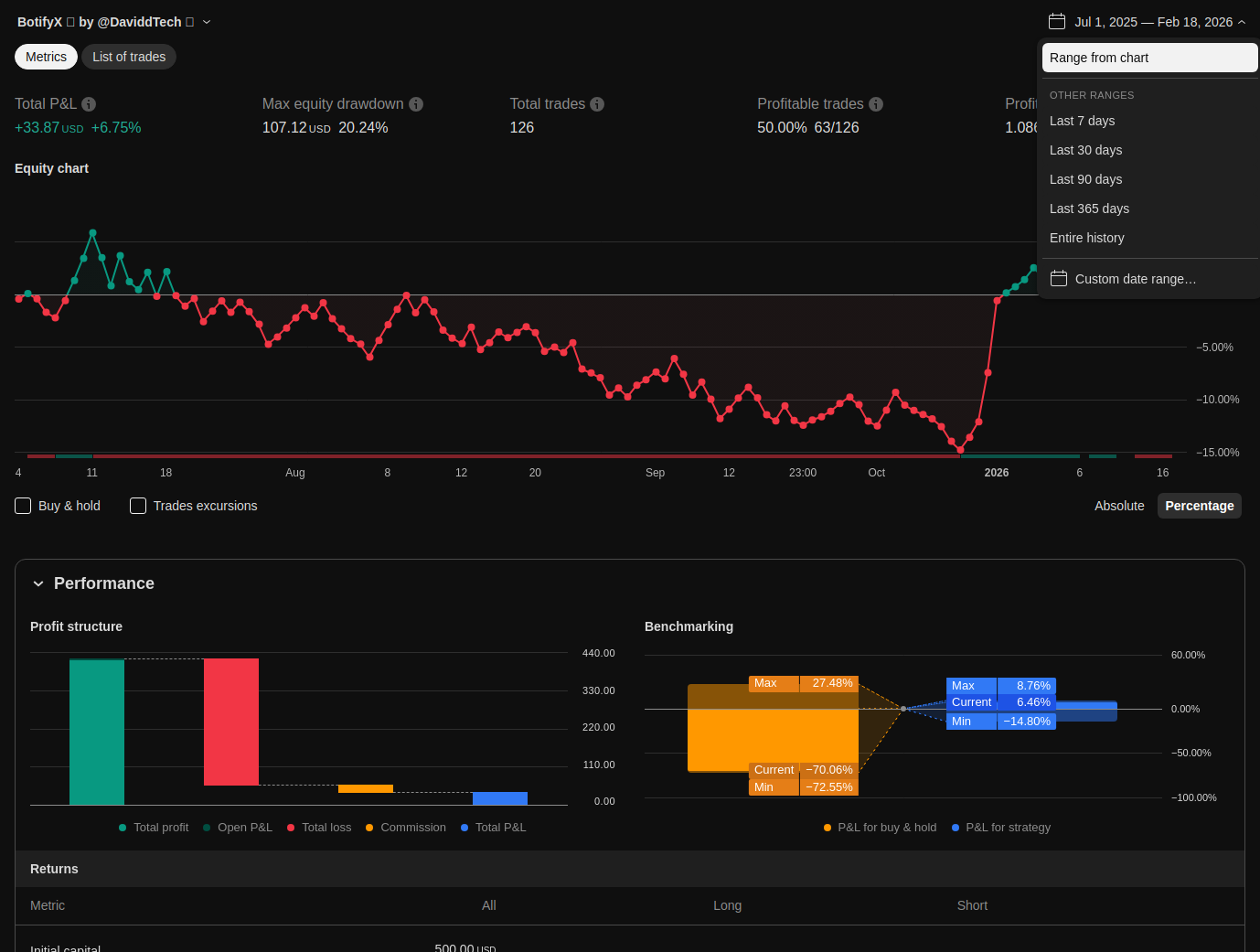Choose Last 30 days range

point(1085,150)
